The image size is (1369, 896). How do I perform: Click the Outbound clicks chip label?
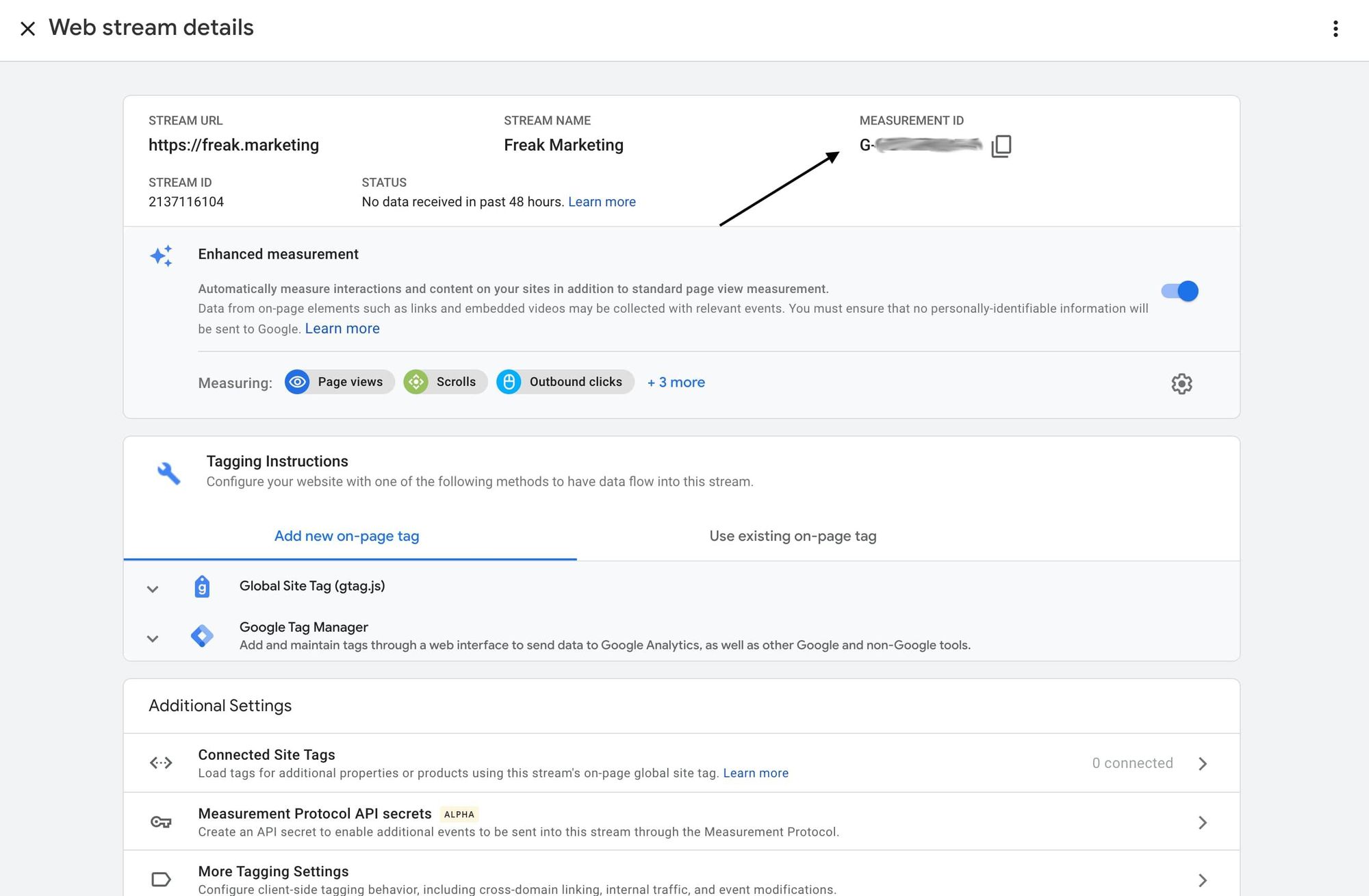[x=576, y=382]
